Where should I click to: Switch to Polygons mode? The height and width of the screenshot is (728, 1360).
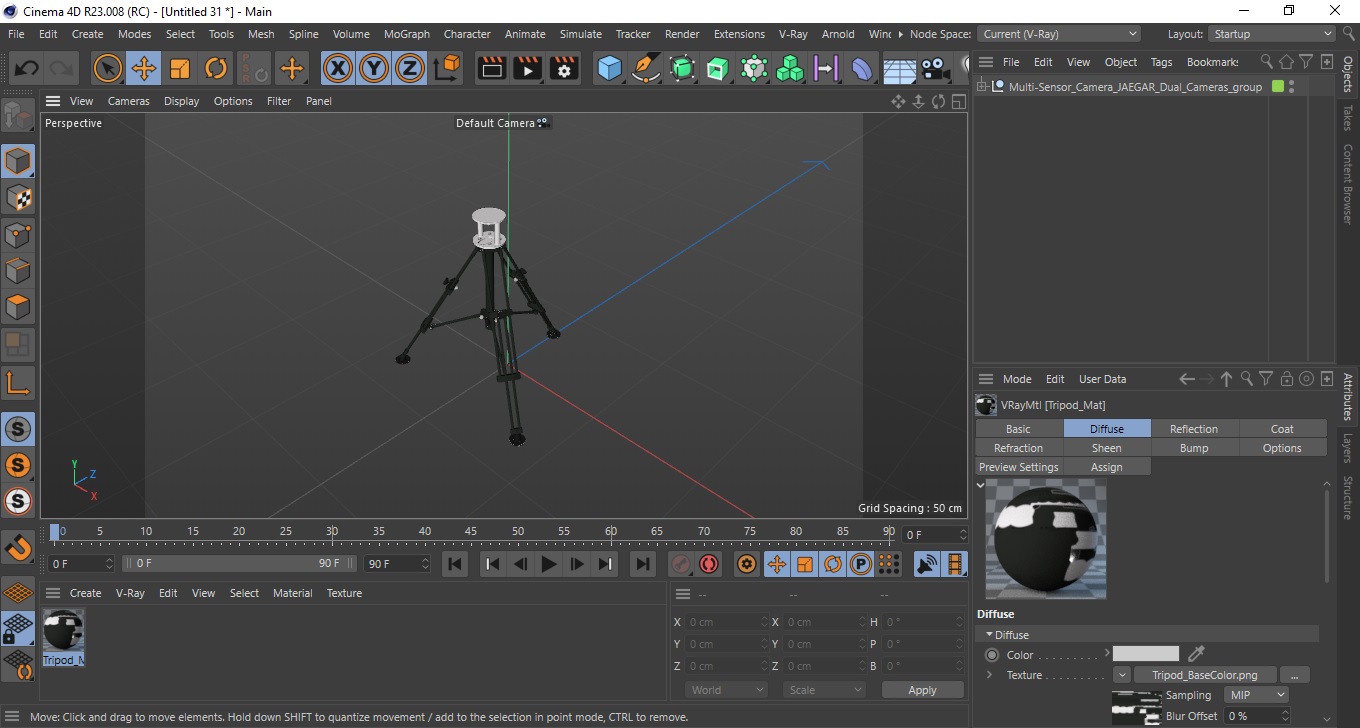tap(18, 307)
